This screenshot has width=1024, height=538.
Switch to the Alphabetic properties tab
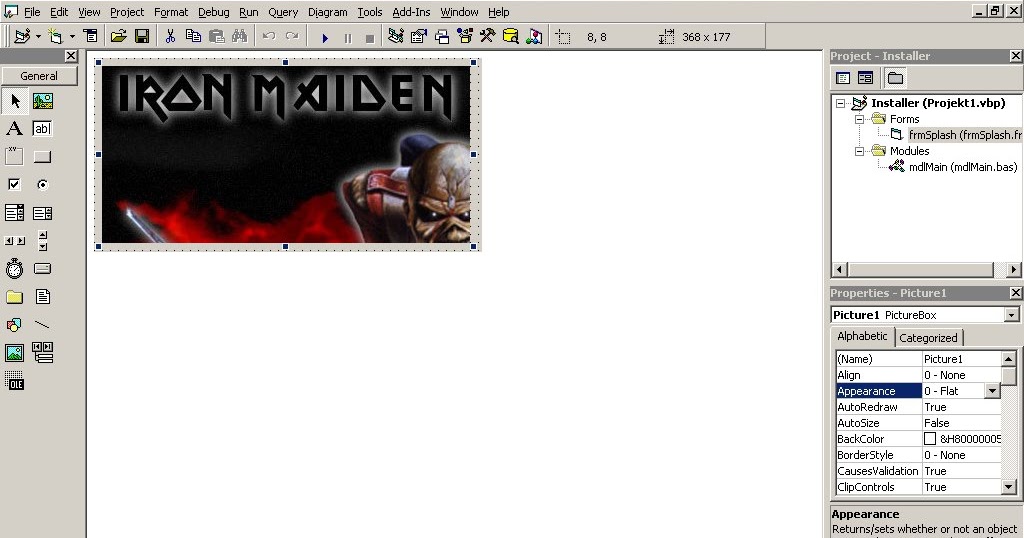pyautogui.click(x=862, y=336)
